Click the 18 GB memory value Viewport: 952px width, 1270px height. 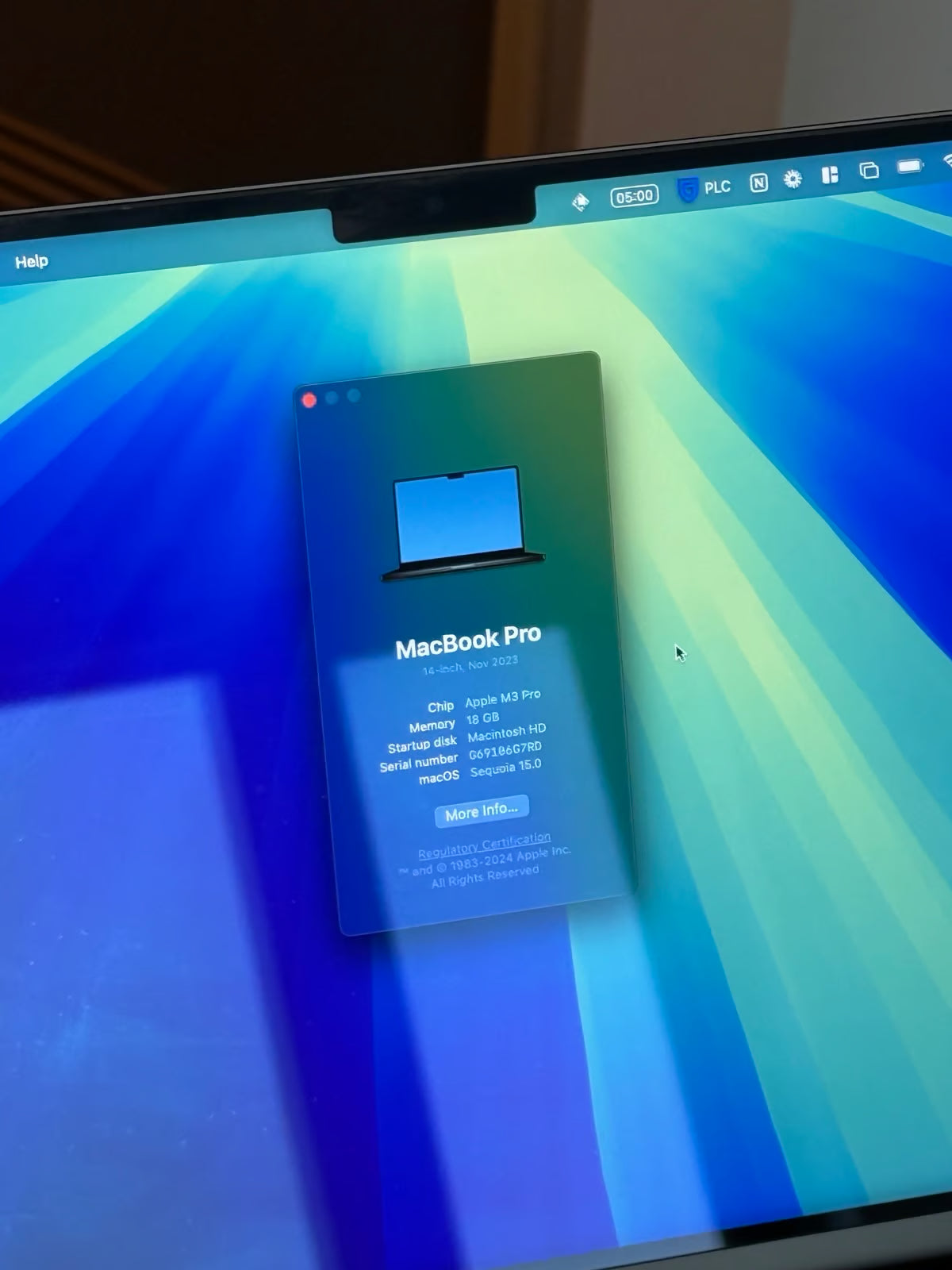(x=482, y=718)
